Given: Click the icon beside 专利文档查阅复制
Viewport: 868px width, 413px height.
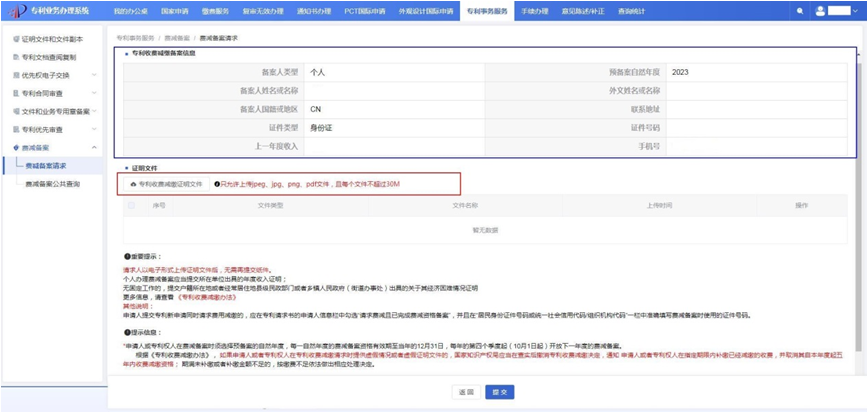Looking at the screenshot, I should [16, 58].
